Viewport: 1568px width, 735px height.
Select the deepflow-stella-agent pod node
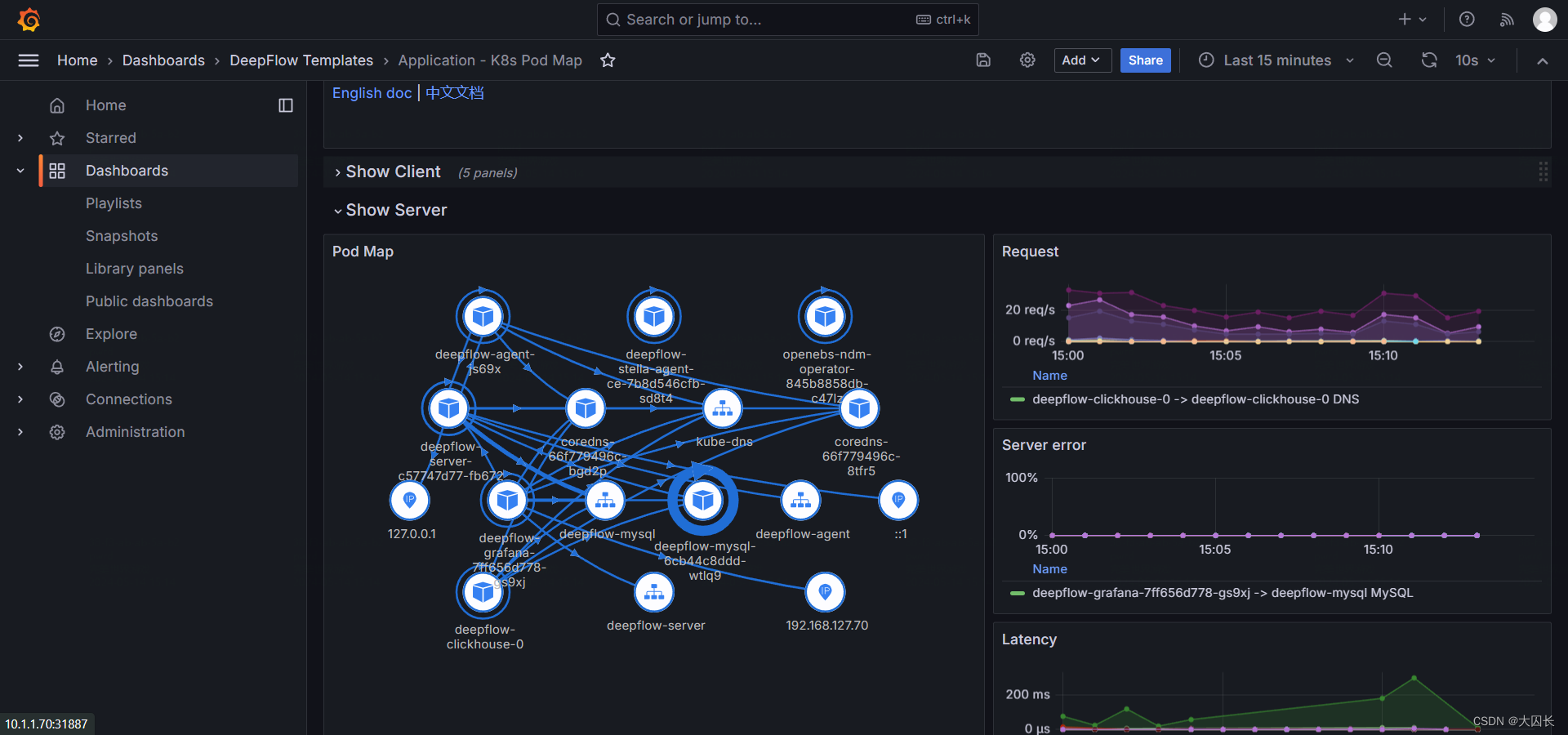(x=654, y=316)
